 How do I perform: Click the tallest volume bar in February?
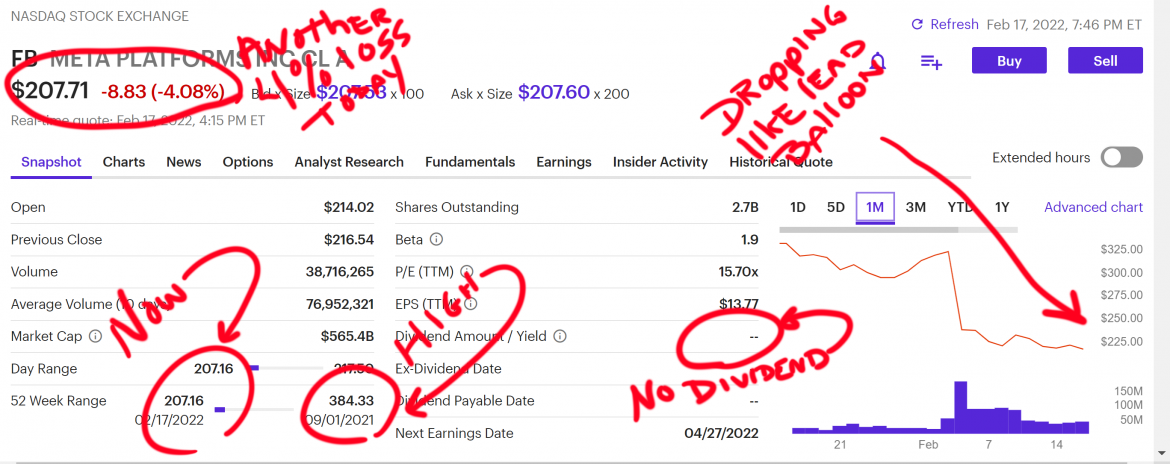pyautogui.click(x=960, y=407)
